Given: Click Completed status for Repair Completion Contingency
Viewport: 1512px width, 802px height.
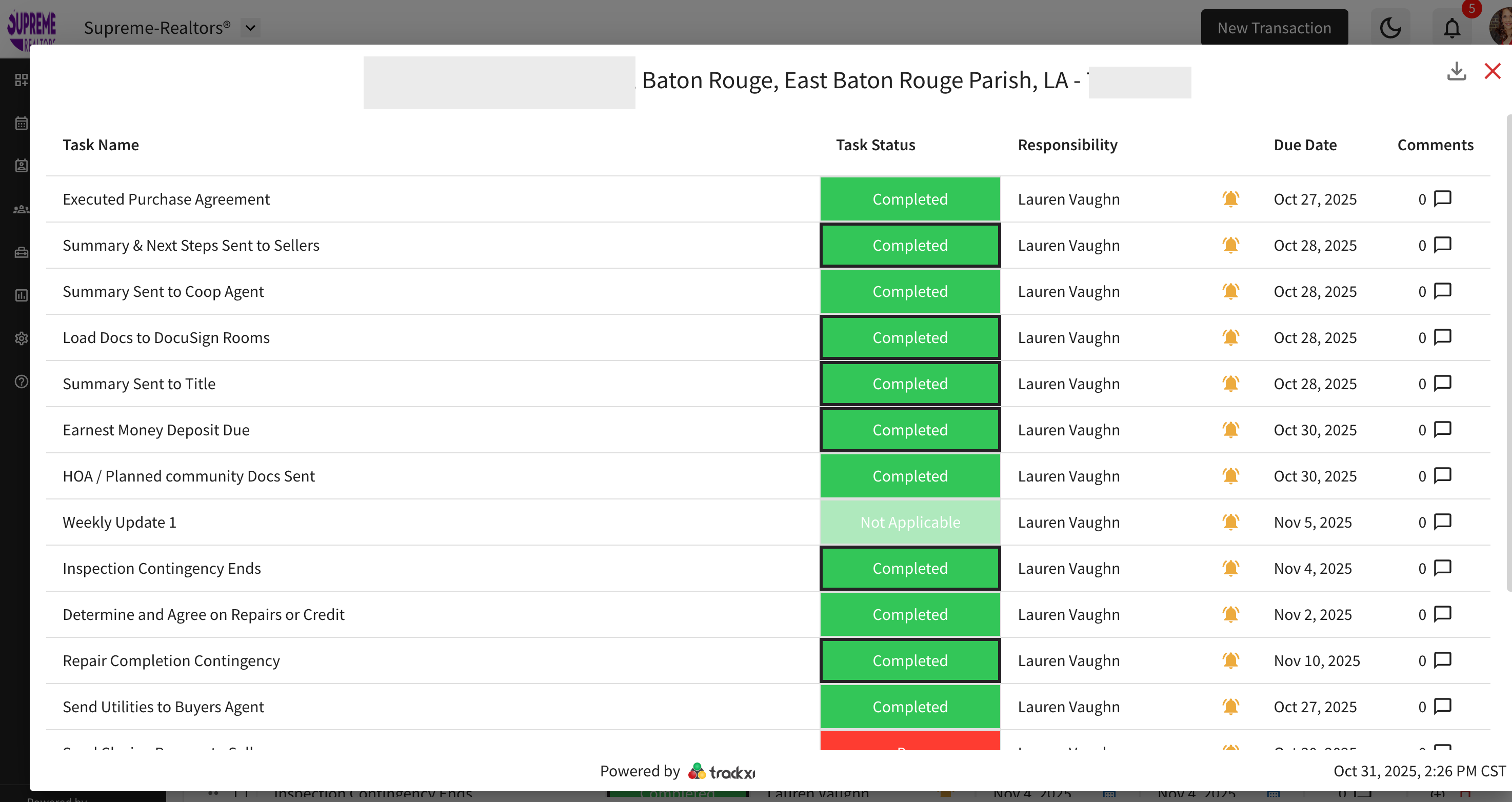Looking at the screenshot, I should click(x=910, y=660).
